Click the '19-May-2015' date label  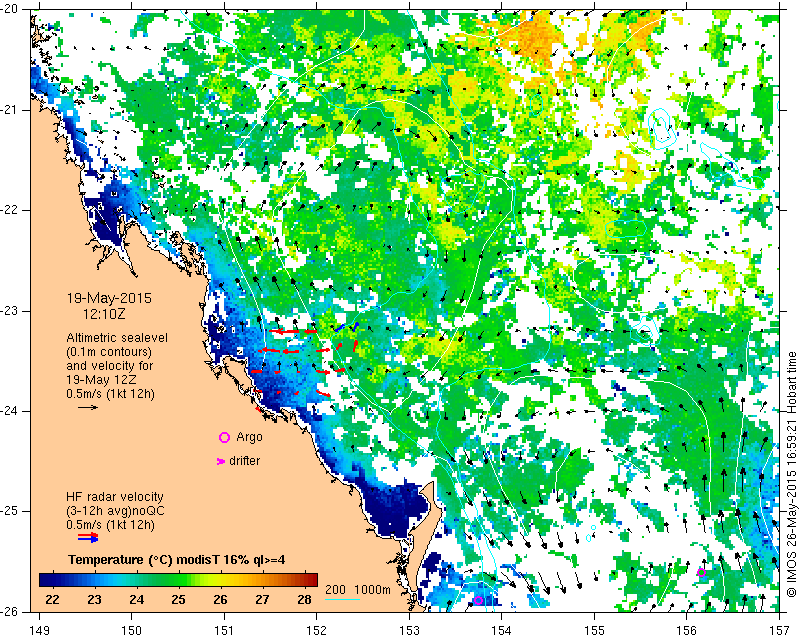click(109, 298)
